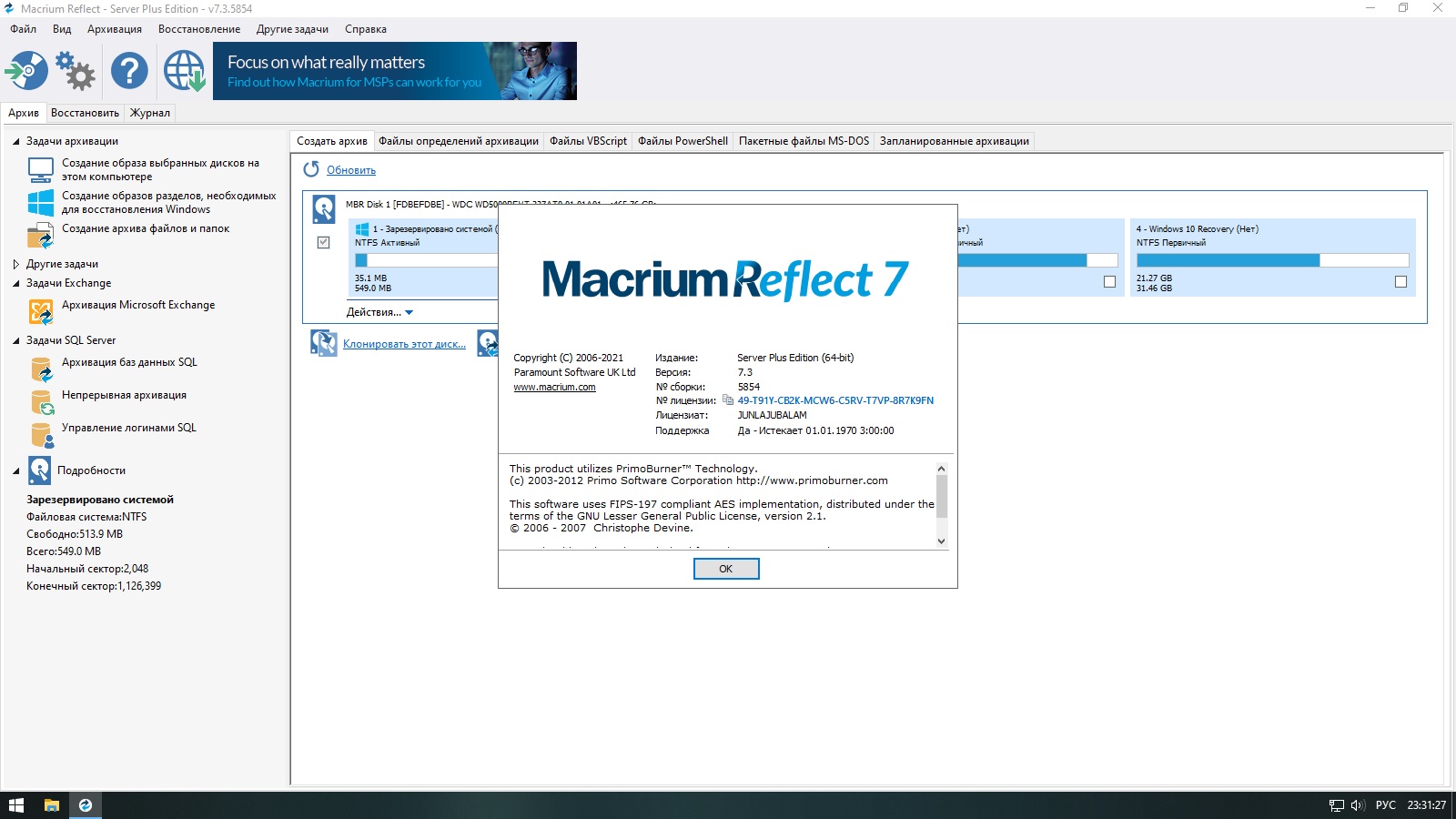The width and height of the screenshot is (1456, 819).
Task: Click the Windows 10 Recovery usage bar
Action: [1271, 260]
